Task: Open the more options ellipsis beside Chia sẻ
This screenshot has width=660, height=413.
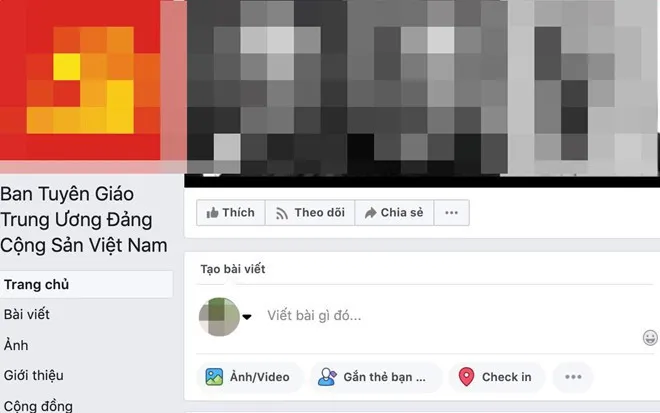Action: [452, 213]
